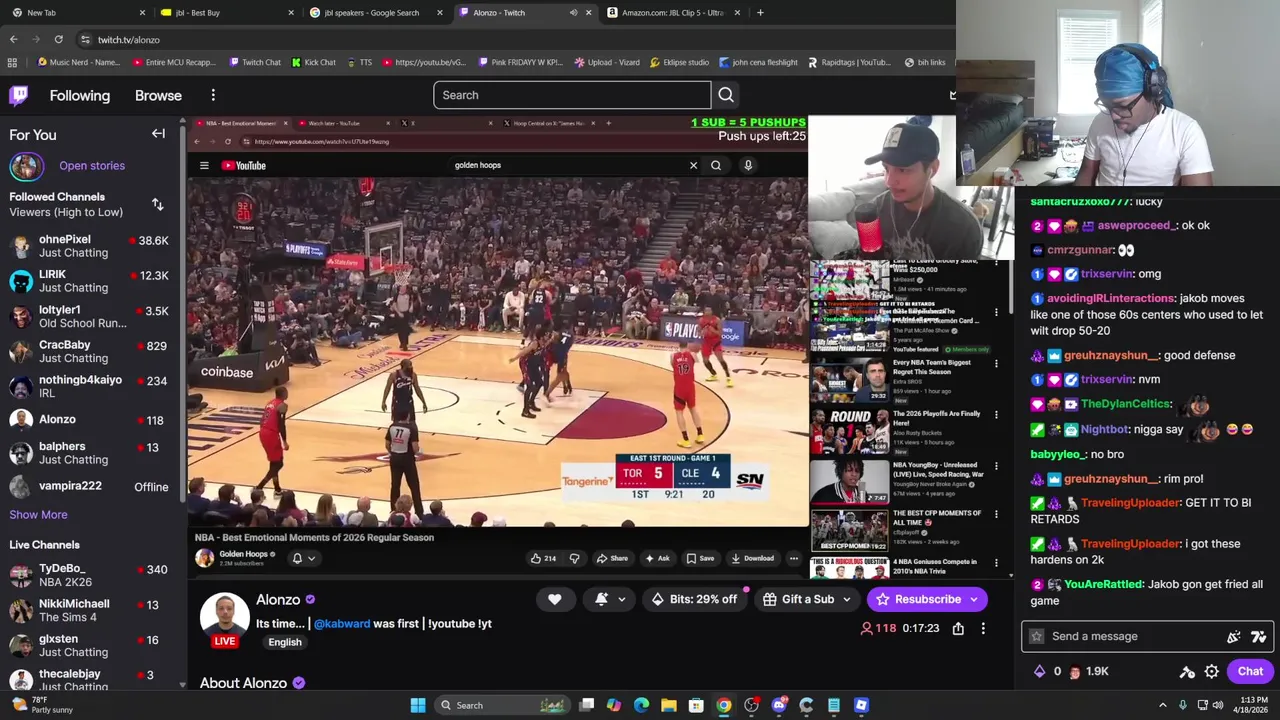
Task: Go back in browser history
Action: (x=13, y=39)
